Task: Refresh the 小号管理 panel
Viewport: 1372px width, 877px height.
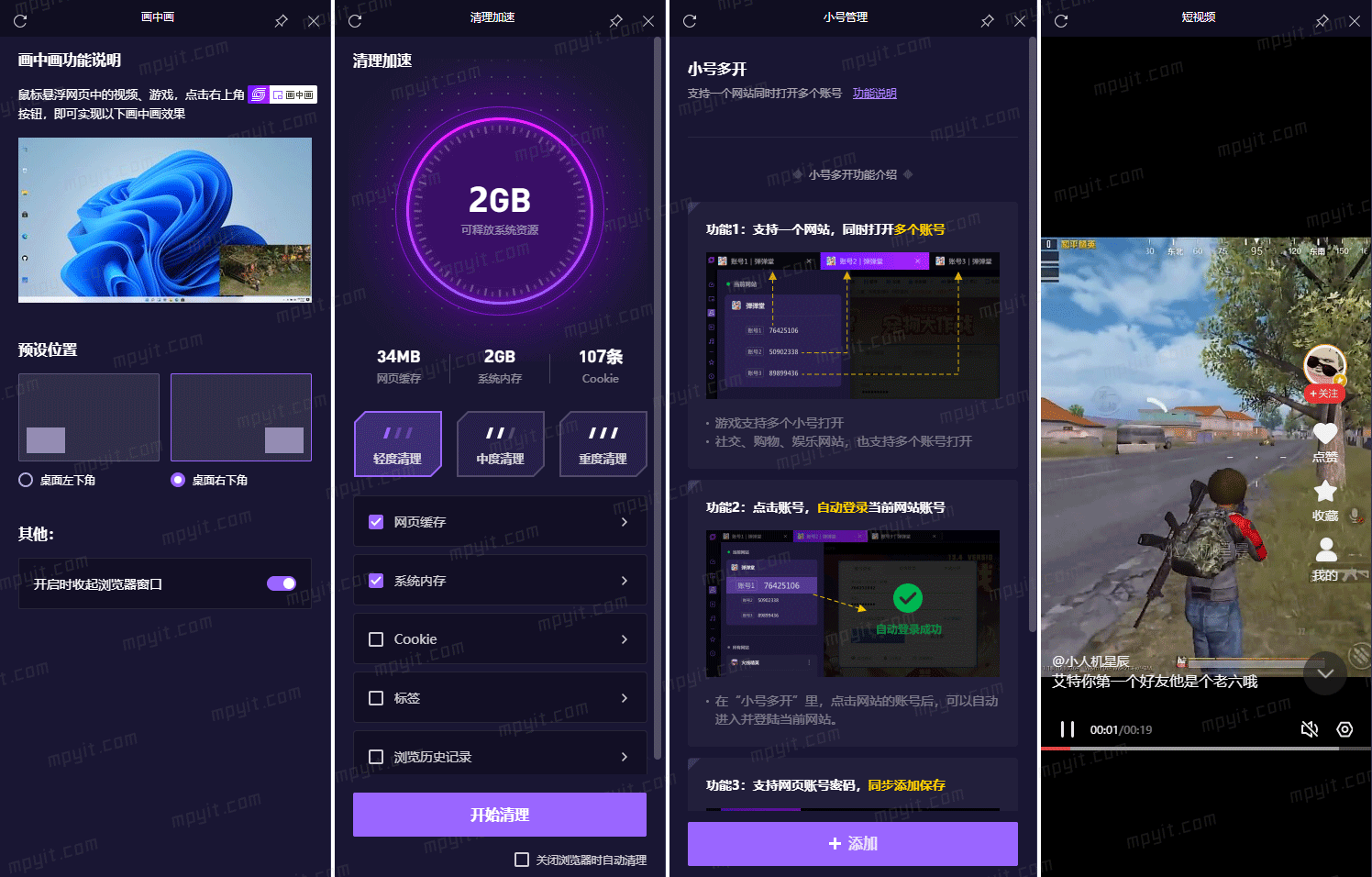Action: coord(690,20)
